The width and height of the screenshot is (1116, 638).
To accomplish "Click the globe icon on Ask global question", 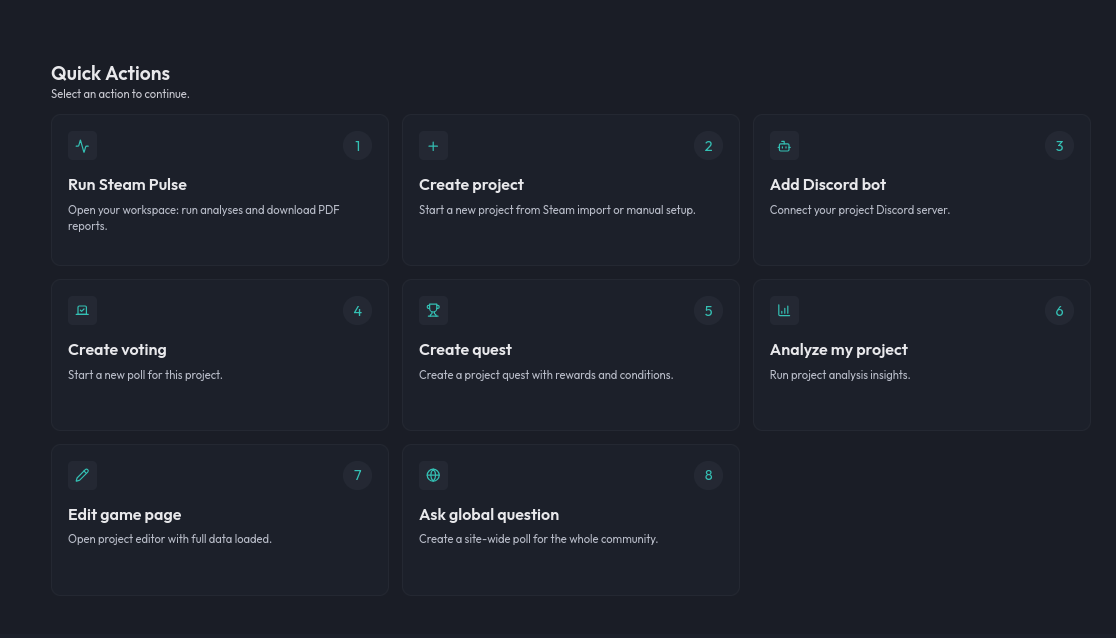I will [433, 475].
